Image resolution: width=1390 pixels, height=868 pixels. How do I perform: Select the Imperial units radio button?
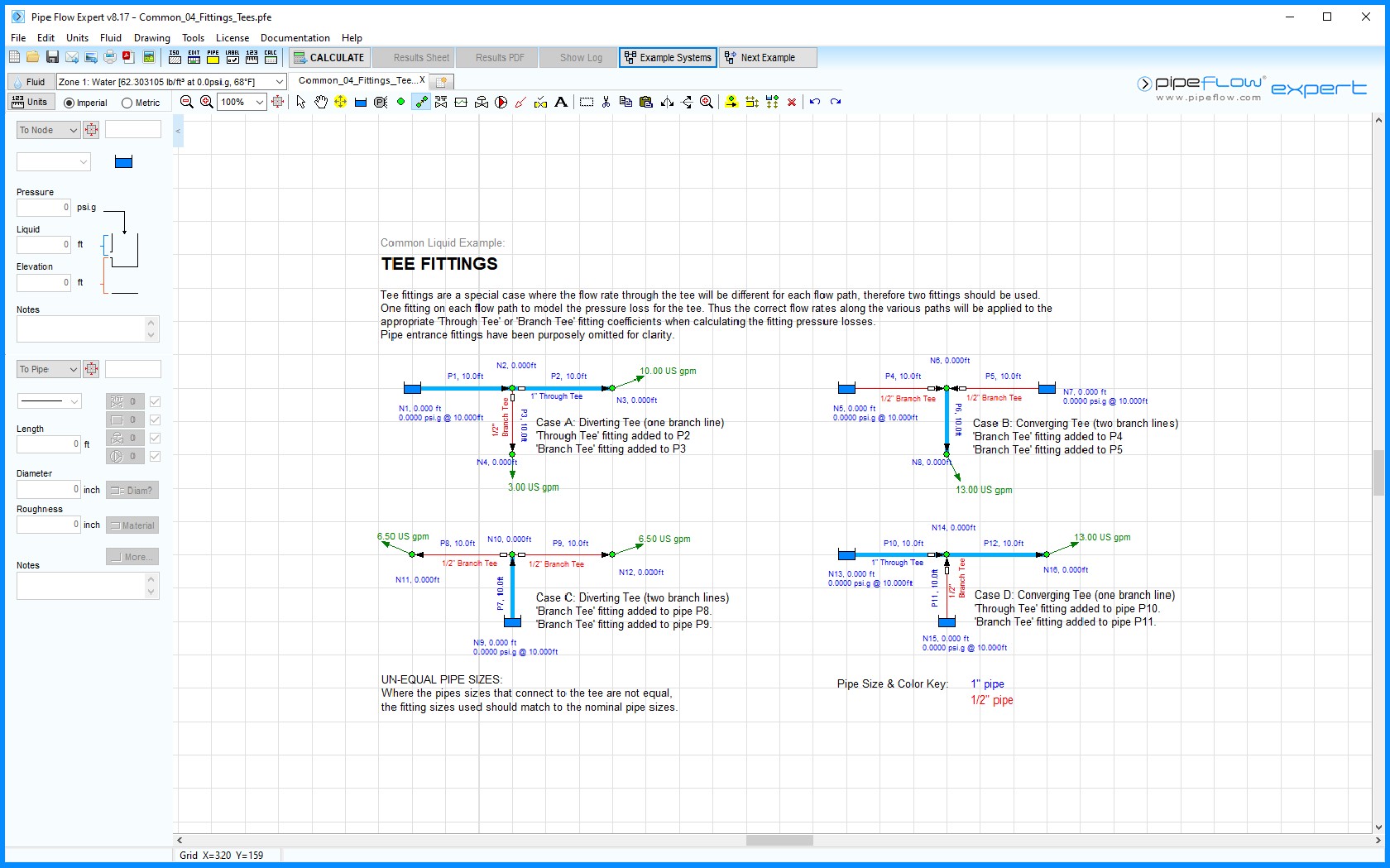point(69,103)
